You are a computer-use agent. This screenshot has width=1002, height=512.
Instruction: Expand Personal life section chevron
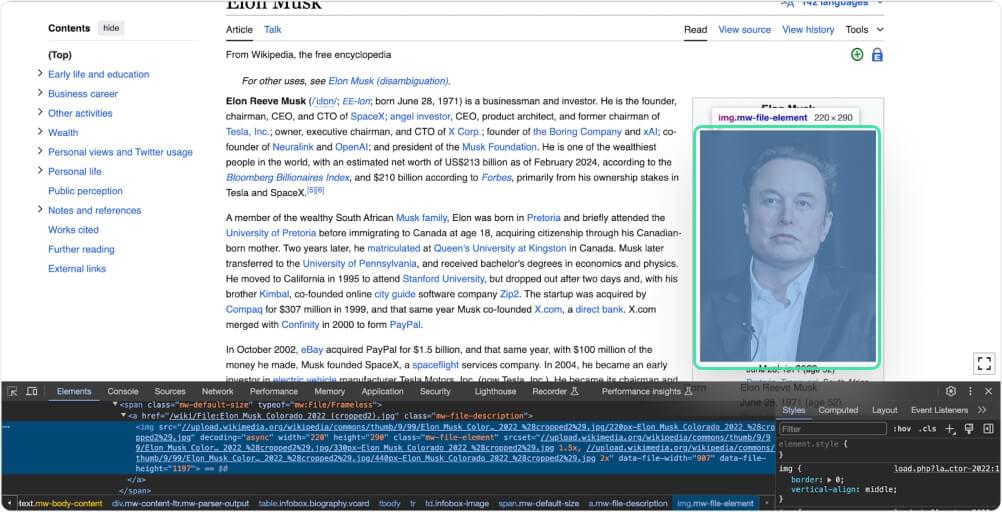click(40, 171)
